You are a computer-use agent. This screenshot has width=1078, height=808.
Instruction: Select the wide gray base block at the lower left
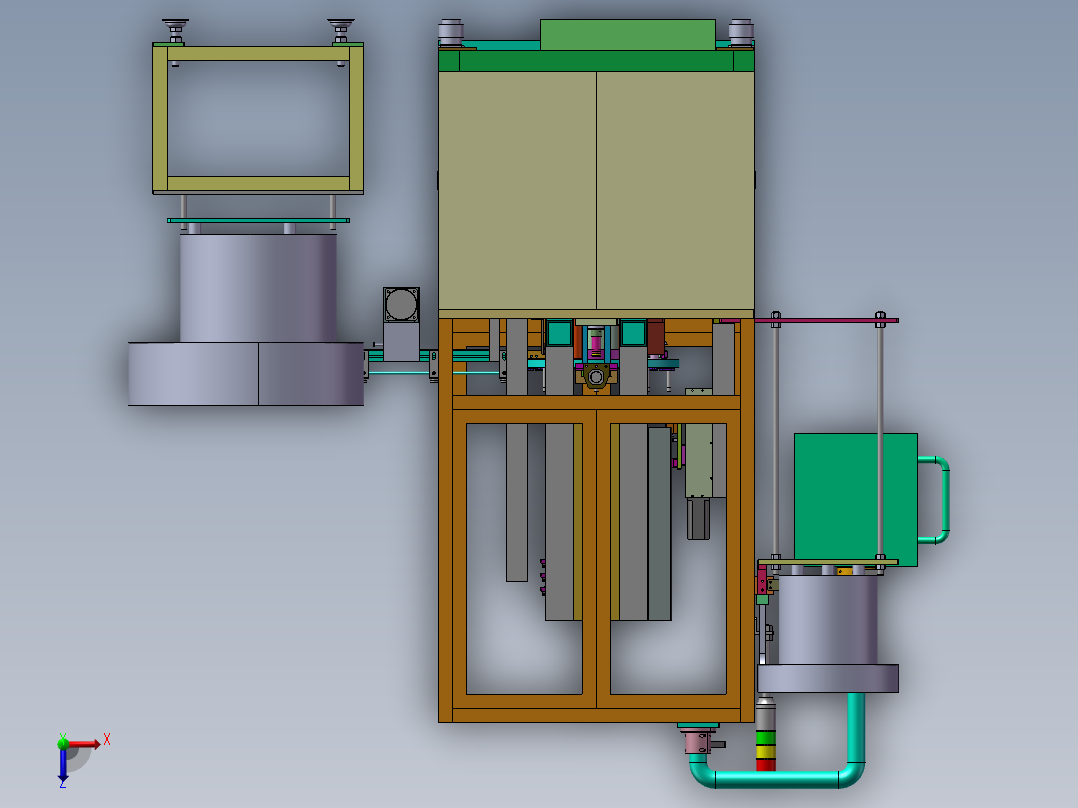coord(245,374)
